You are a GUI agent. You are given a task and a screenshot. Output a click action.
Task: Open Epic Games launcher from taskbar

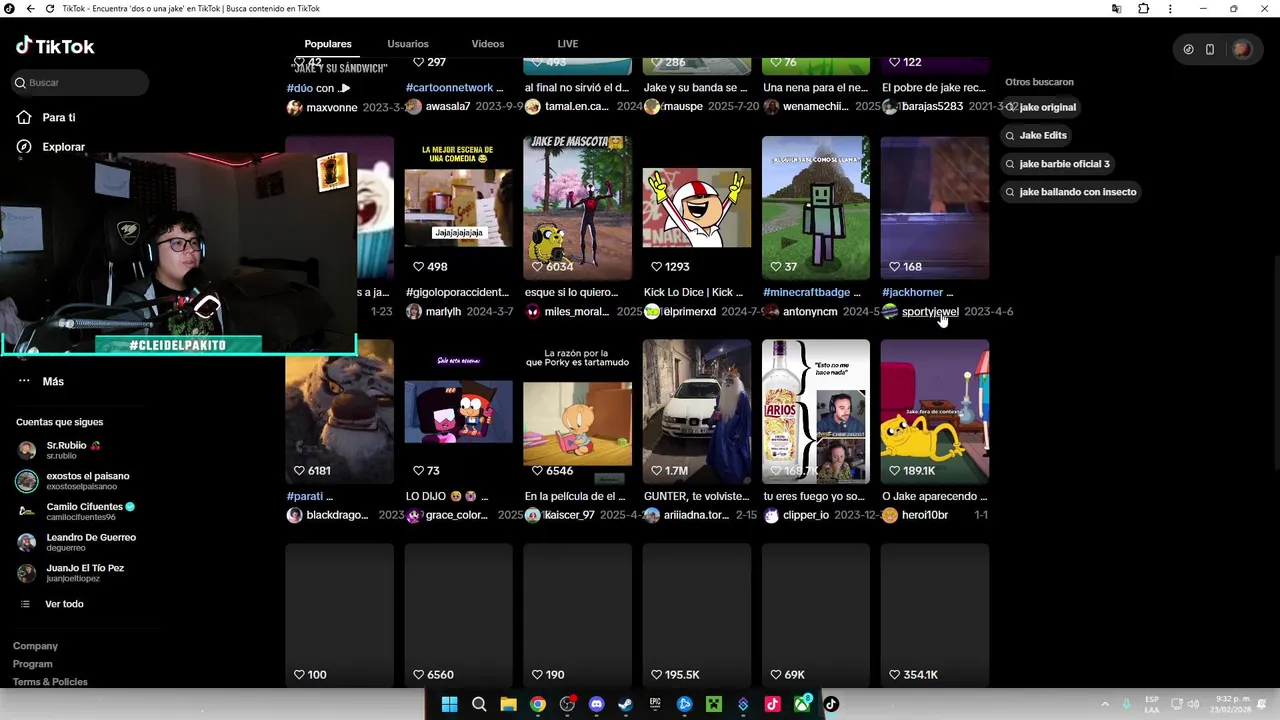[655, 704]
